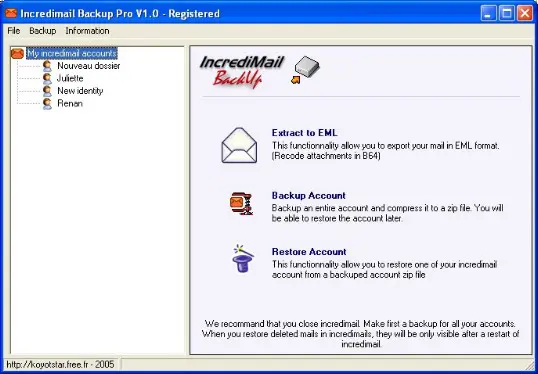Select the New identity account
Screen dimensions: 538x374
coord(80,91)
